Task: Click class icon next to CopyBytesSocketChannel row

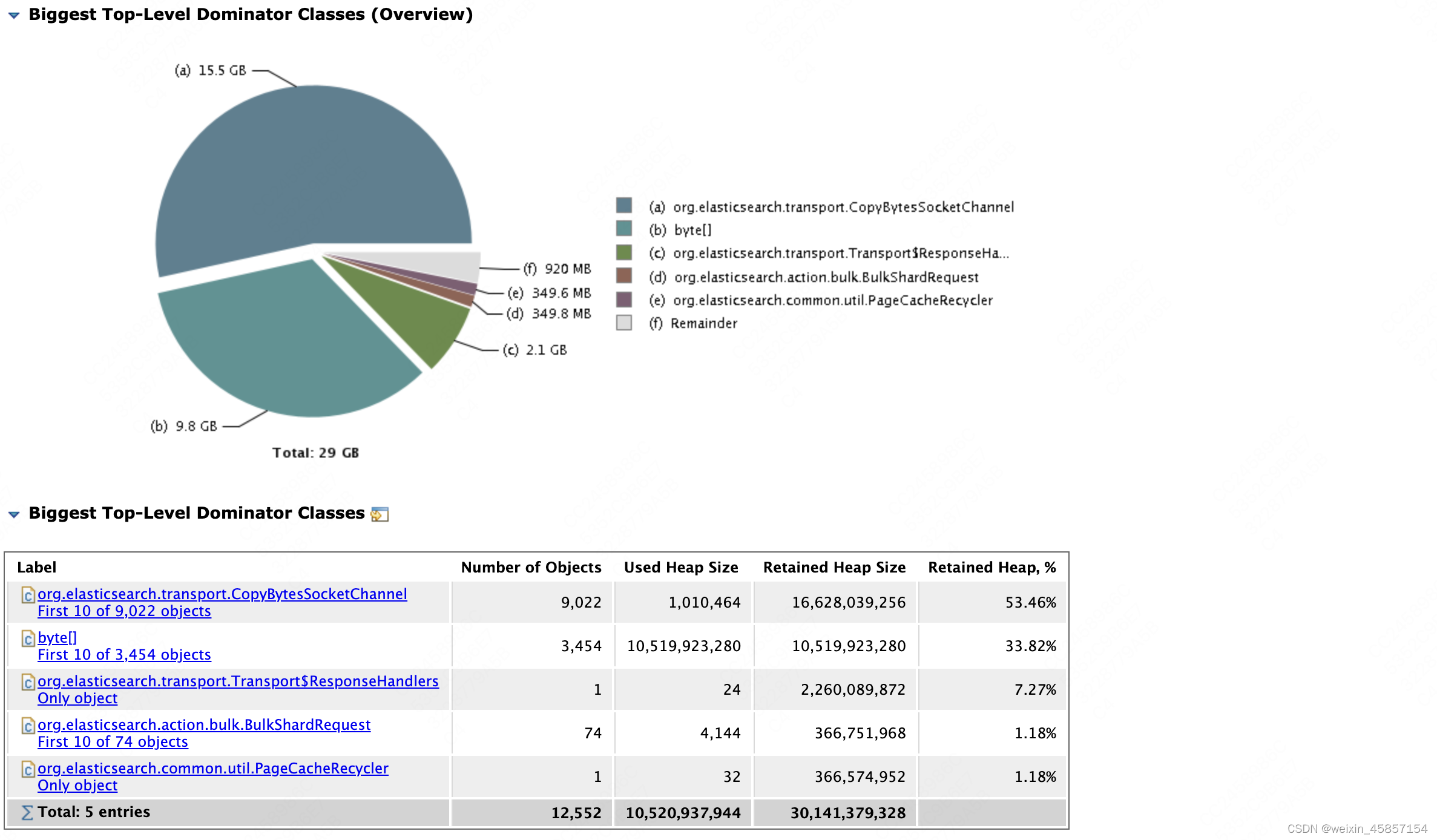Action: 28,595
